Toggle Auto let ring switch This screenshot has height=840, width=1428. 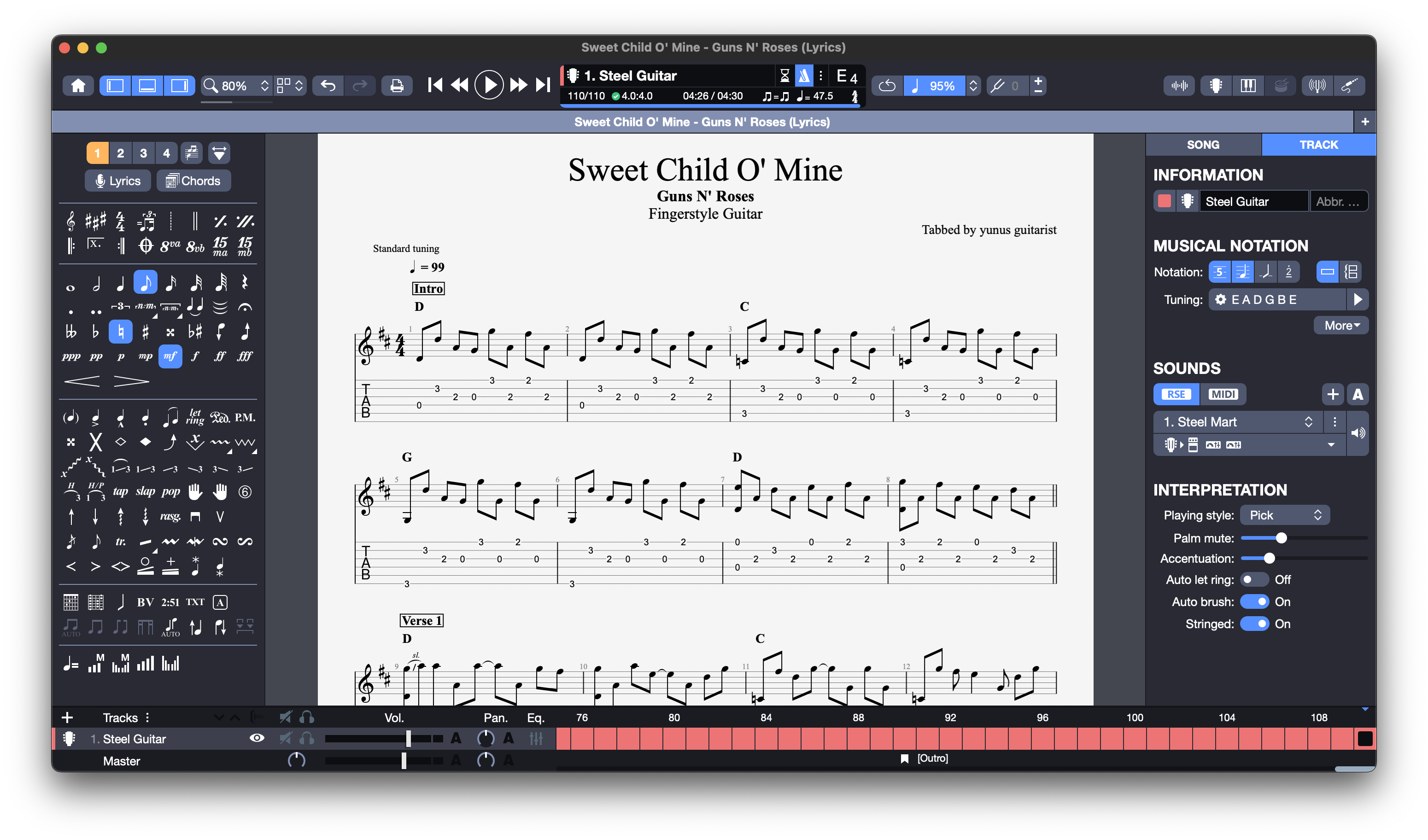click(1254, 579)
